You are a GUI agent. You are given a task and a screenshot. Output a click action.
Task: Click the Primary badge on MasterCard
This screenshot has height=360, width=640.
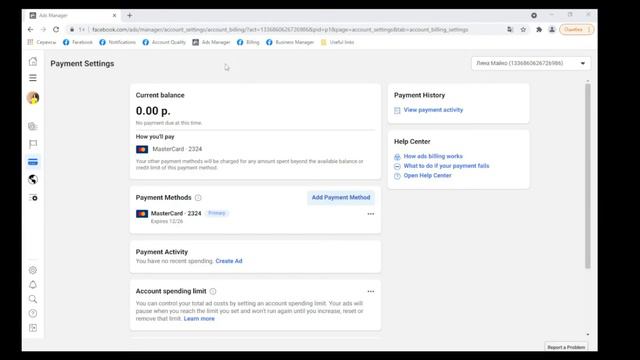[x=217, y=213]
